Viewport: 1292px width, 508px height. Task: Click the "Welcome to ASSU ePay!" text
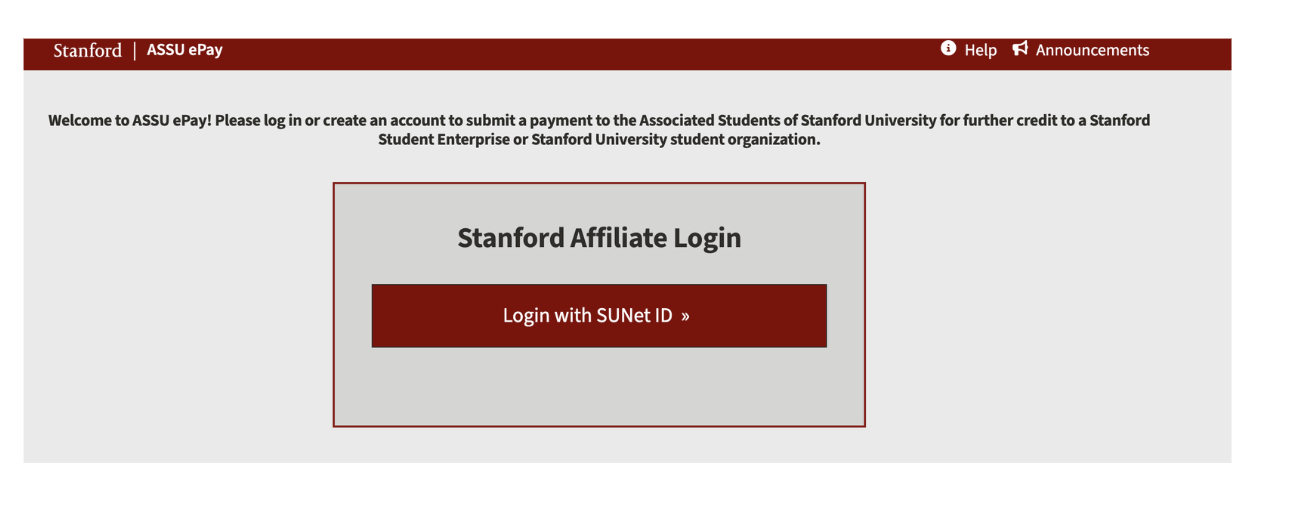[x=129, y=121]
